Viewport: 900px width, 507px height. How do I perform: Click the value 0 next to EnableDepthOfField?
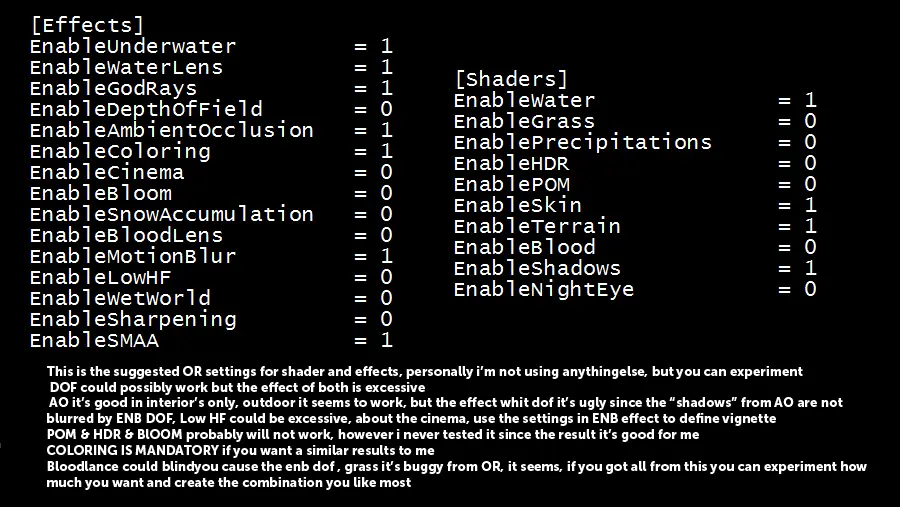coord(387,109)
